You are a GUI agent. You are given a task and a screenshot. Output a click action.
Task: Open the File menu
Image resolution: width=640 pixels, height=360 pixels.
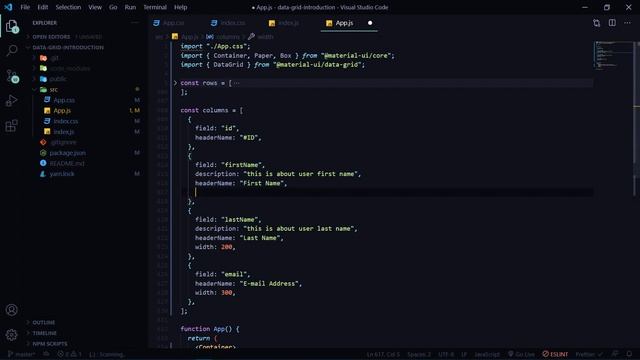coord(25,7)
